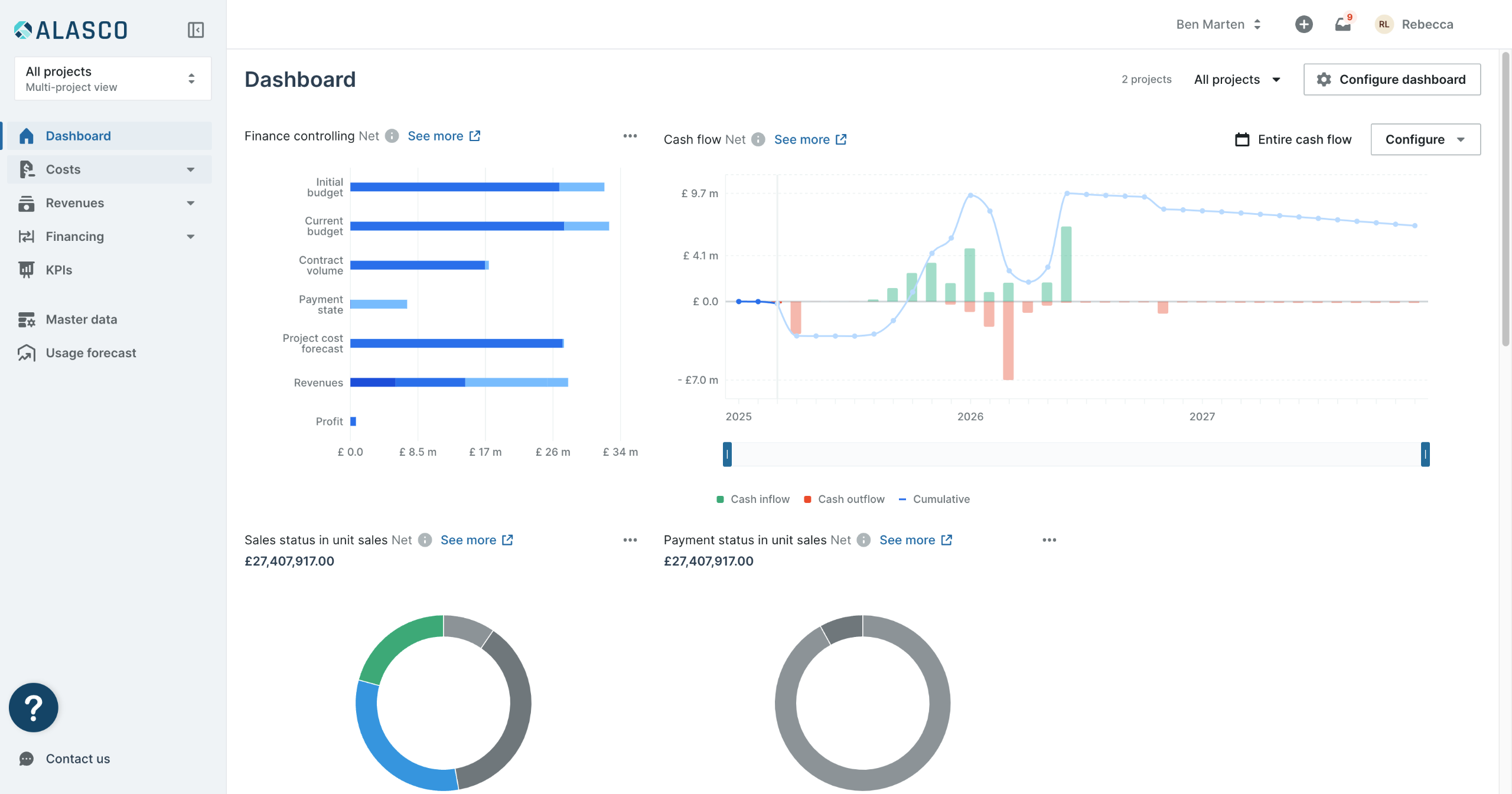
Task: Toggle the Cash inflow legend entry
Action: pos(753,499)
